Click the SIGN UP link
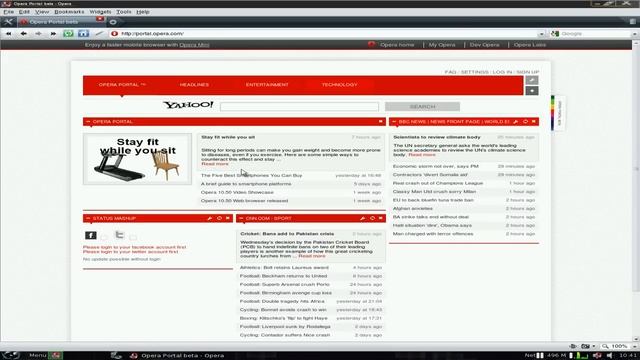This screenshot has width=640, height=360. (x=528, y=72)
